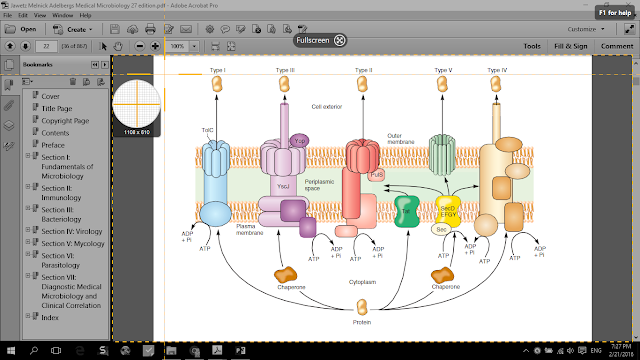Open the zoom percentage dropdown arrow
This screenshot has height=360, width=640.
pyautogui.click(x=194, y=46)
